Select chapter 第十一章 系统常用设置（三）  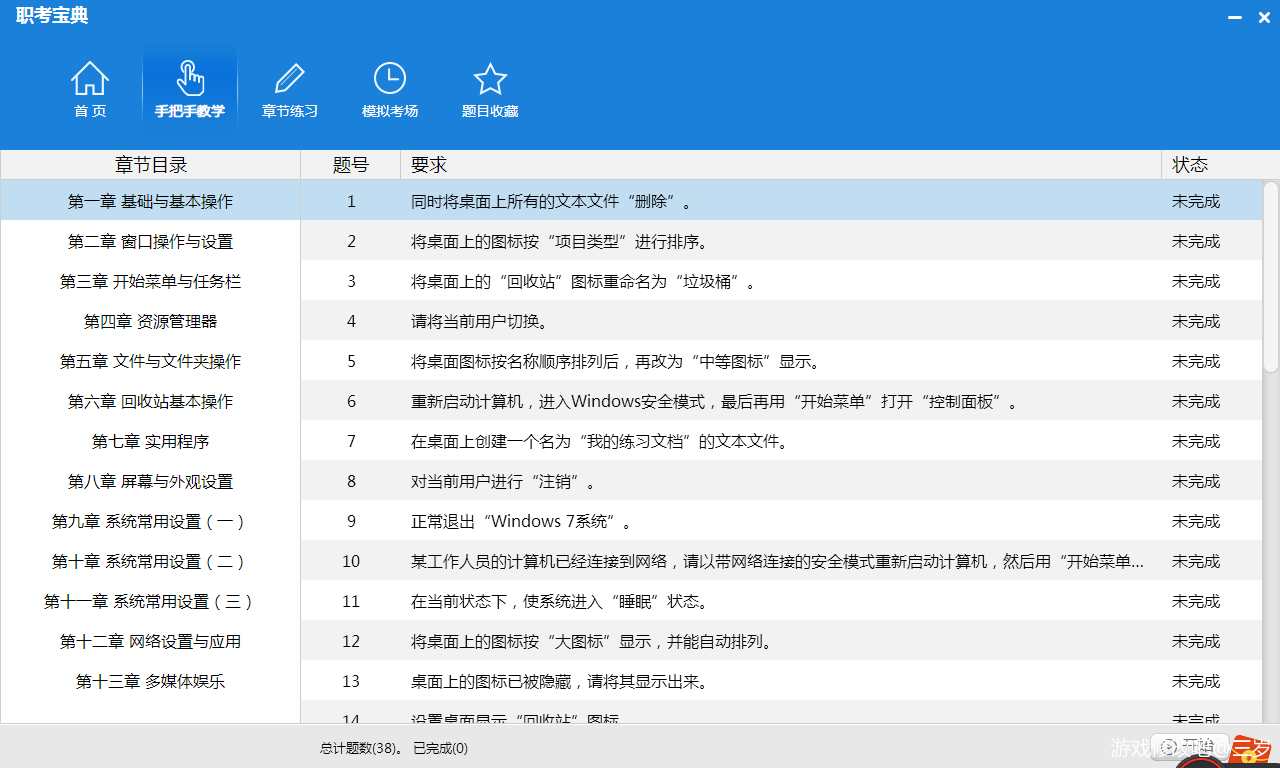click(150, 601)
